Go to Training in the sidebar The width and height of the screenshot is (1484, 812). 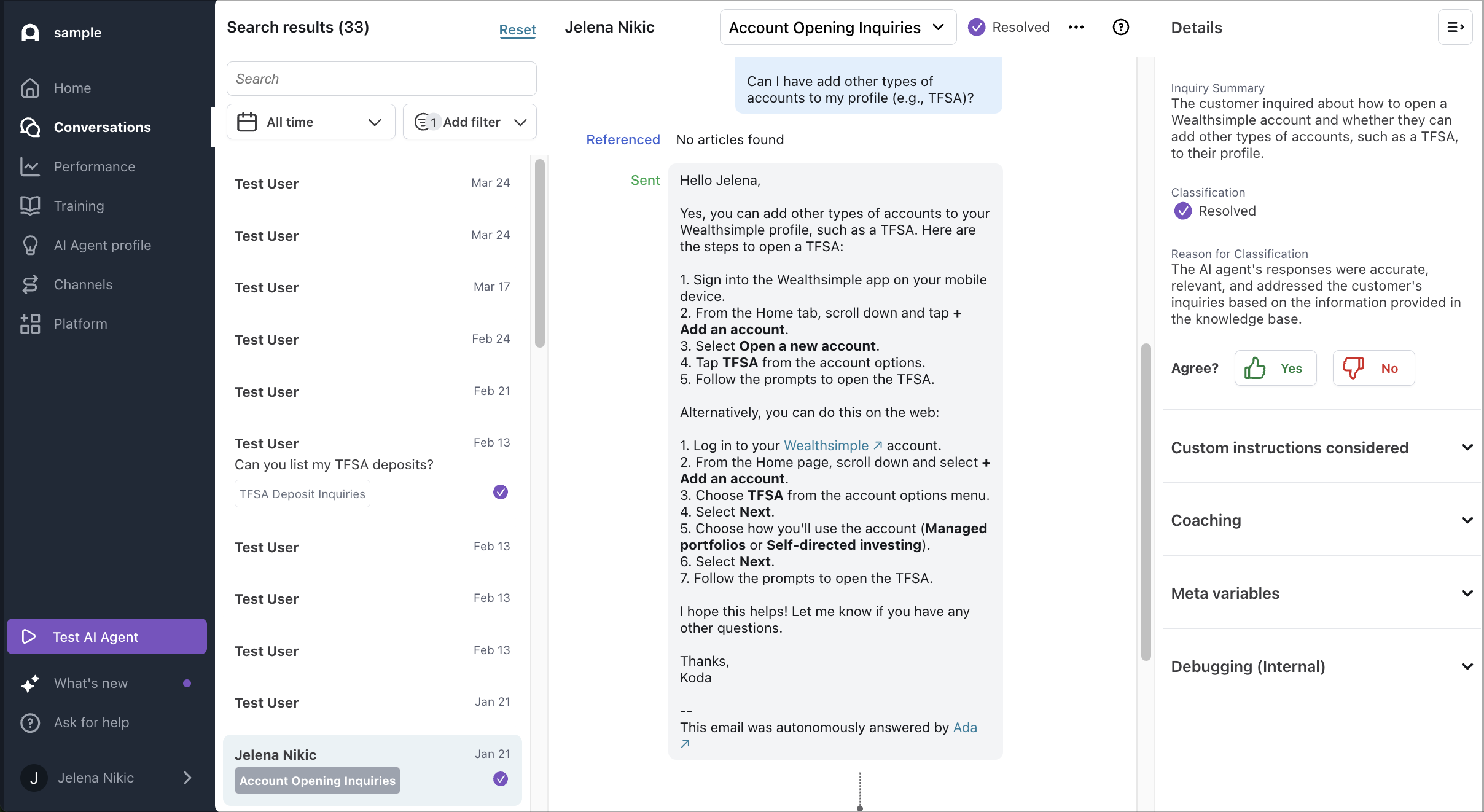[79, 206]
